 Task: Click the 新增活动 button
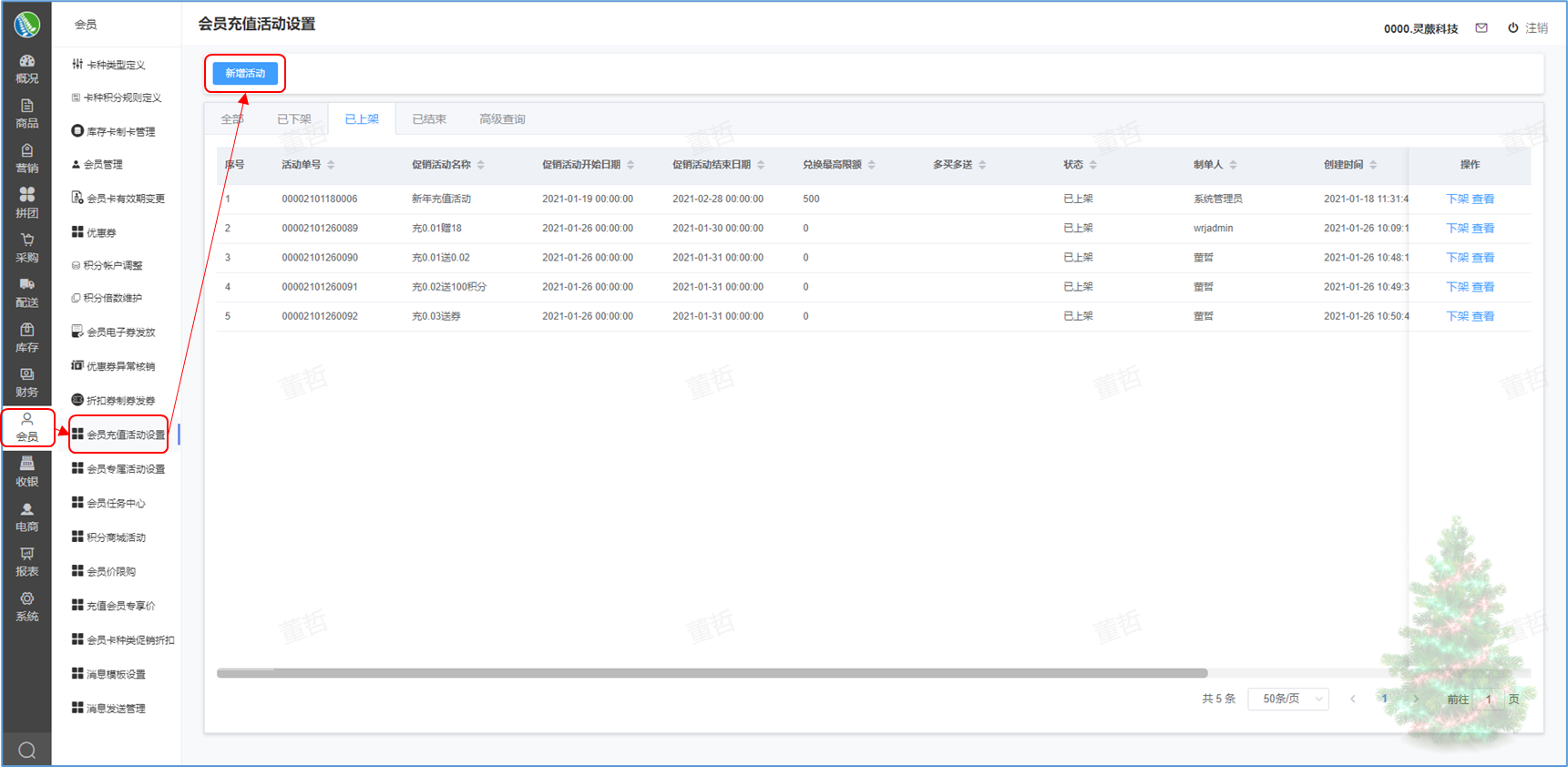pos(245,73)
